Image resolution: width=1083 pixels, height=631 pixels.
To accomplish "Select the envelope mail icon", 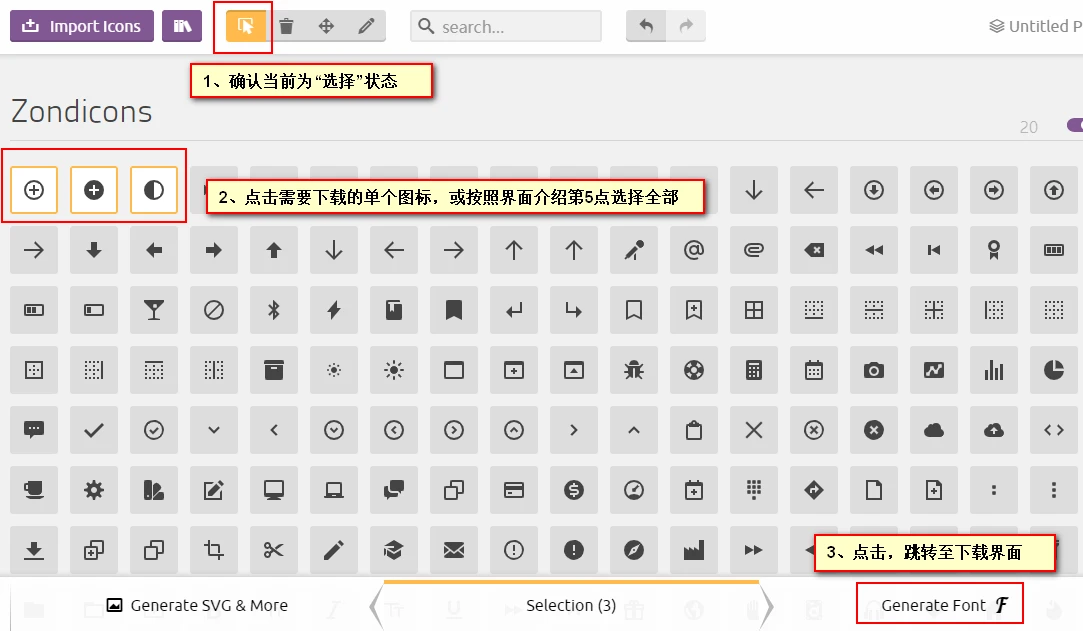I will click(454, 550).
